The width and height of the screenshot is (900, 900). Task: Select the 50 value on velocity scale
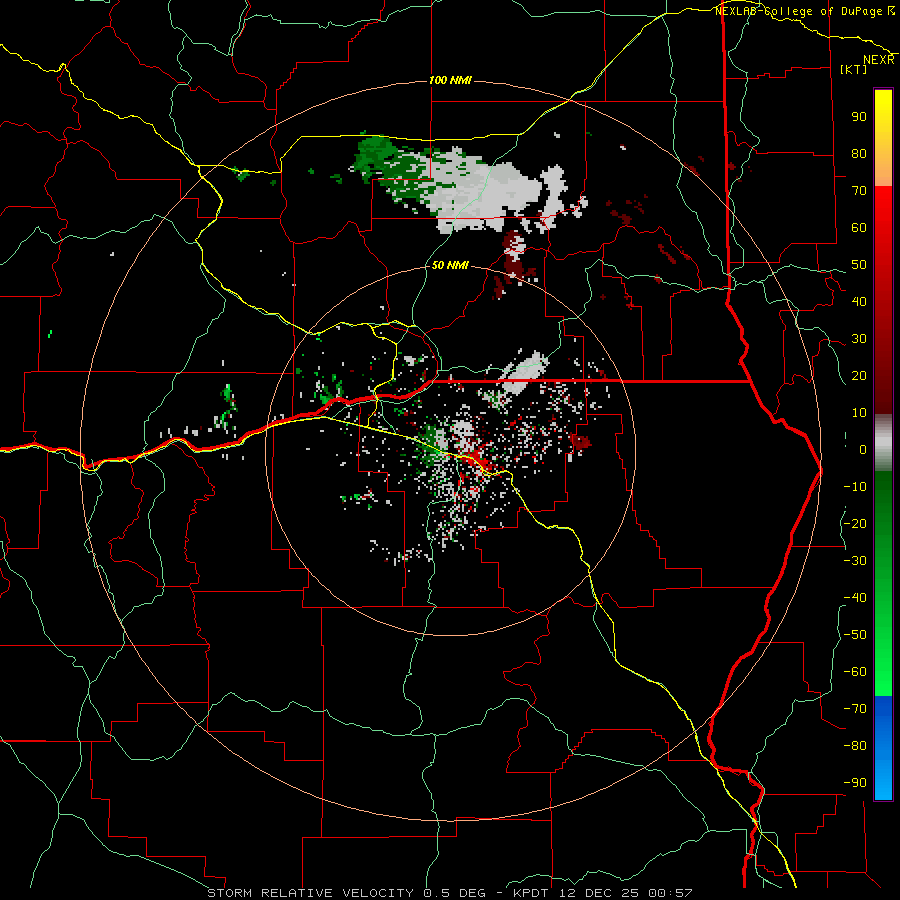[859, 265]
